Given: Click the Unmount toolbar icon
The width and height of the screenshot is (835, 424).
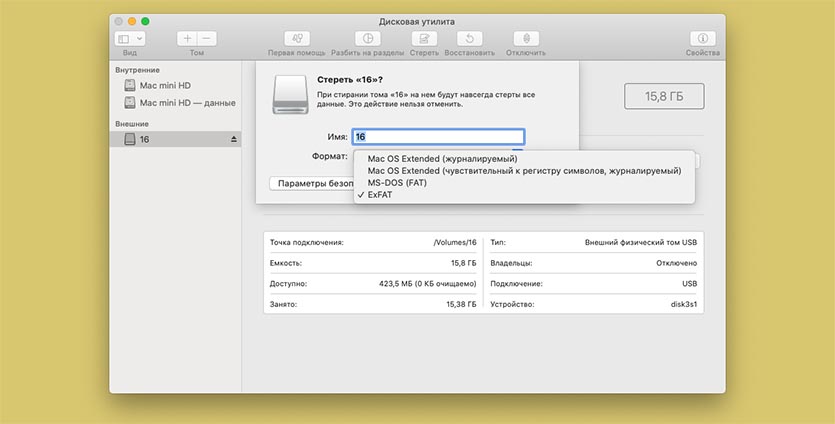Looking at the screenshot, I should pos(526,39).
